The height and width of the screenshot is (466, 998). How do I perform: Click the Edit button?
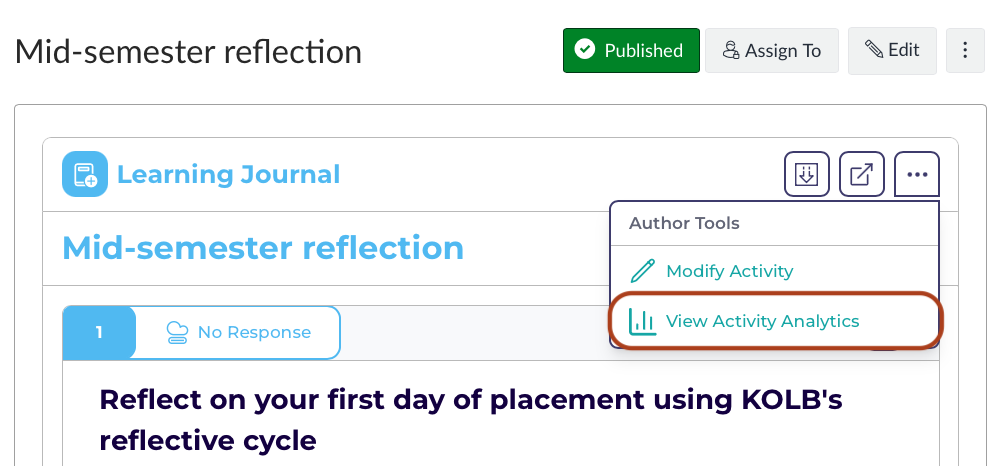[892, 50]
